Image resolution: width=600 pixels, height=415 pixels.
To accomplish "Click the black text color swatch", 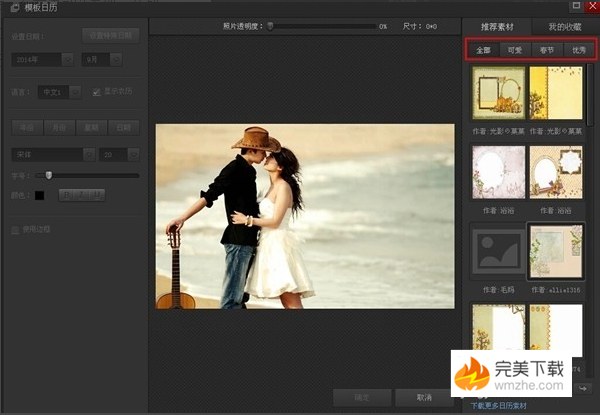I will tap(40, 195).
